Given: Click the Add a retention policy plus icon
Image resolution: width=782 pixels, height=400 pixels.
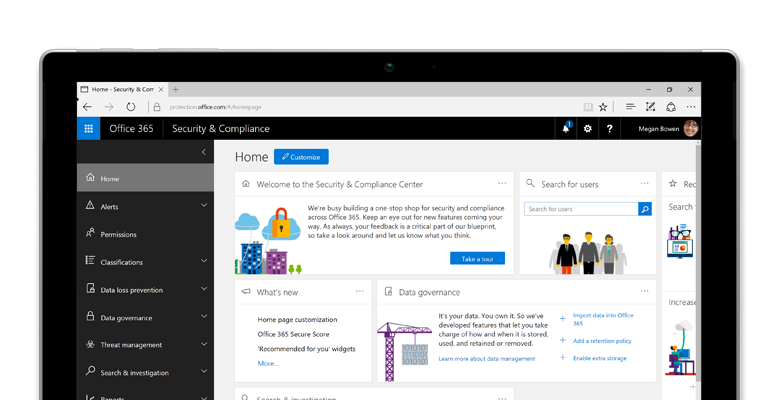Looking at the screenshot, I should [x=563, y=340].
